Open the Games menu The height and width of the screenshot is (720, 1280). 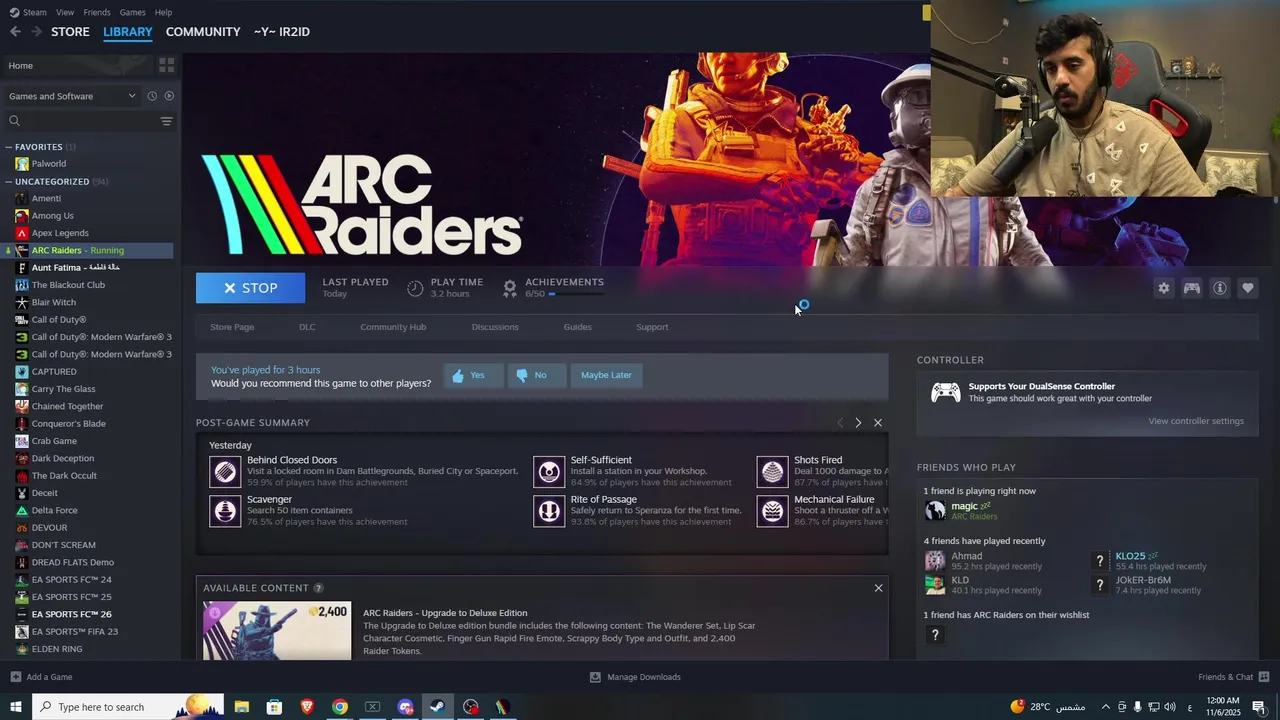coord(132,12)
